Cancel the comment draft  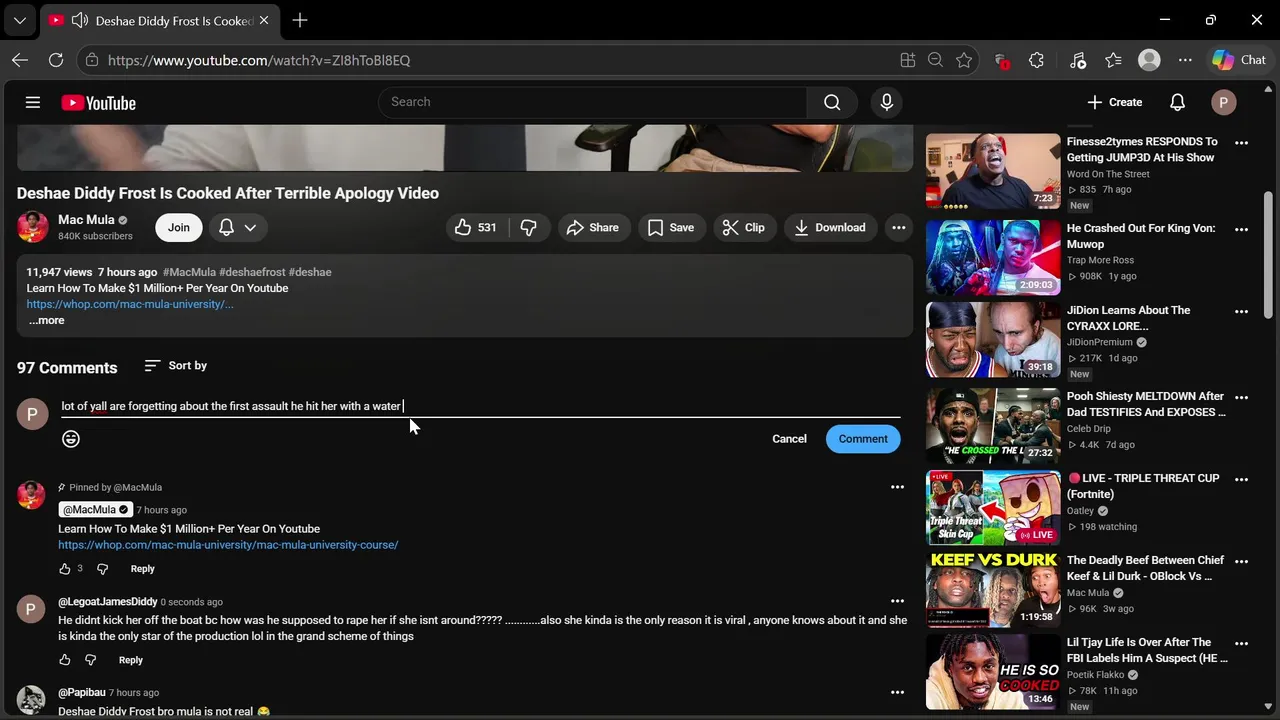(x=789, y=439)
